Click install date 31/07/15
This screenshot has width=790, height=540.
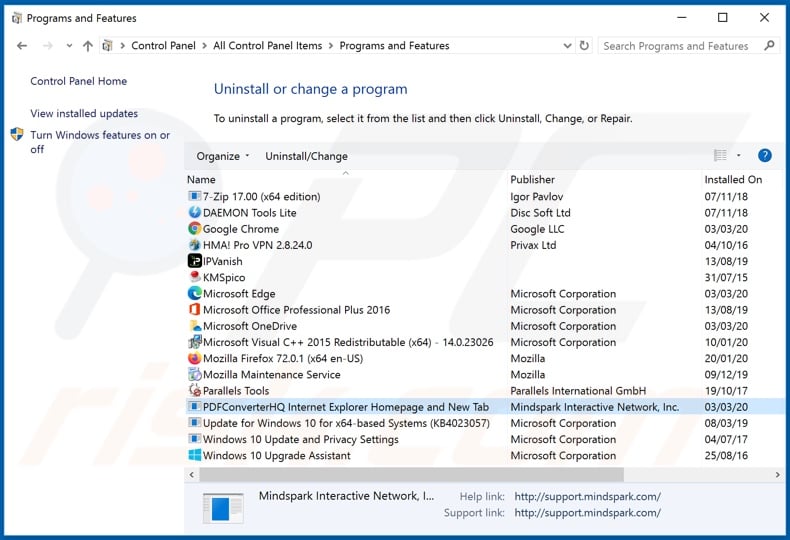(726, 278)
